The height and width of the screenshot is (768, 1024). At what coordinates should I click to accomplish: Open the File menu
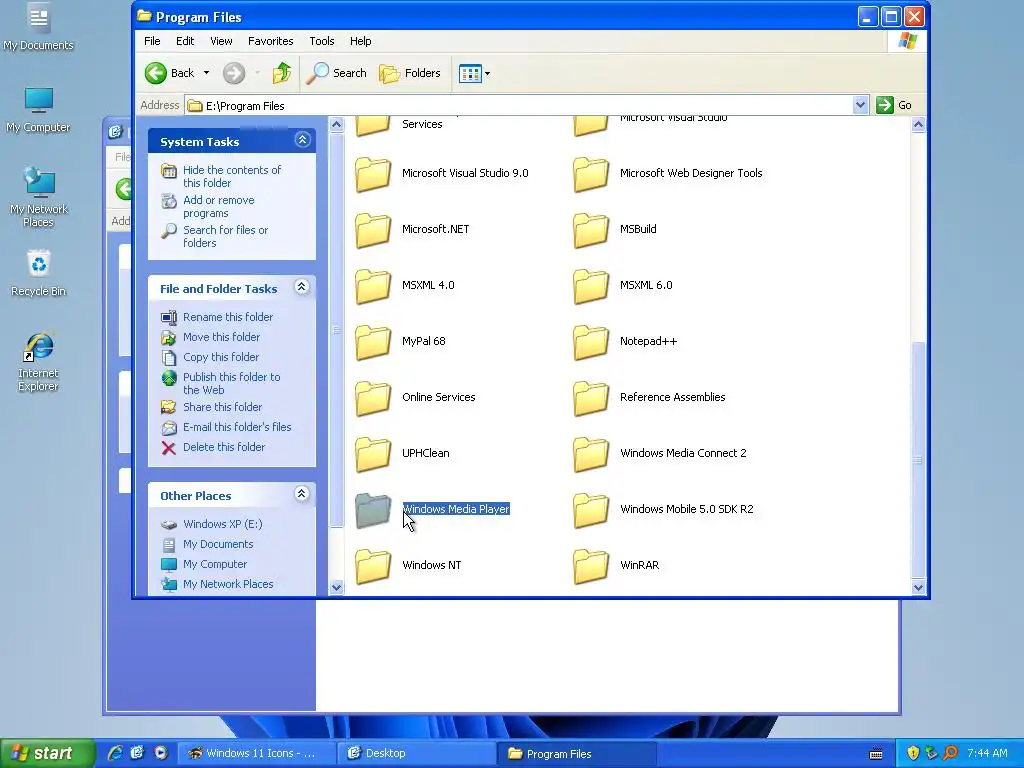point(152,40)
